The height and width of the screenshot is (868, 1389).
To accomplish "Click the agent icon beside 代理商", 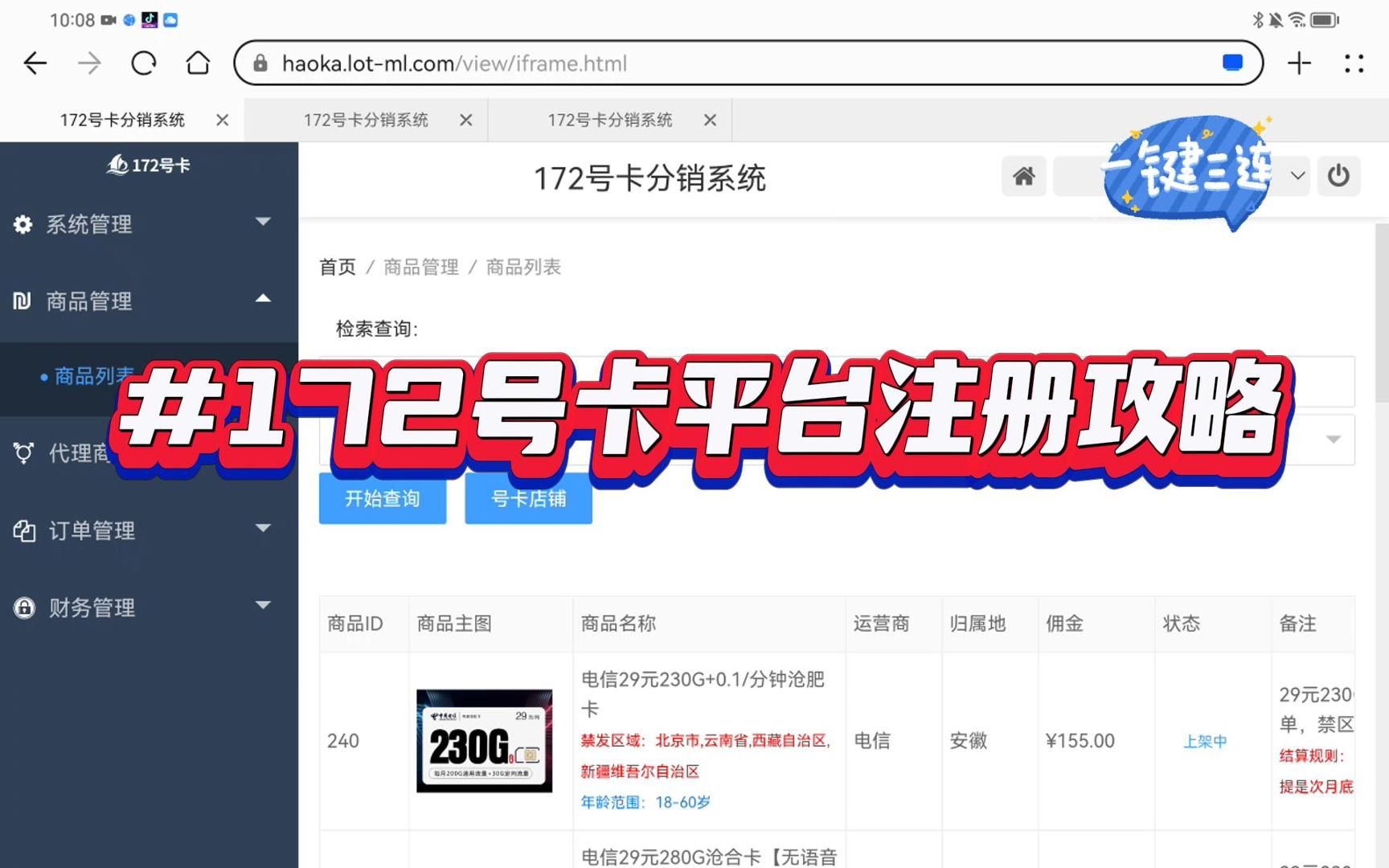I will (23, 453).
